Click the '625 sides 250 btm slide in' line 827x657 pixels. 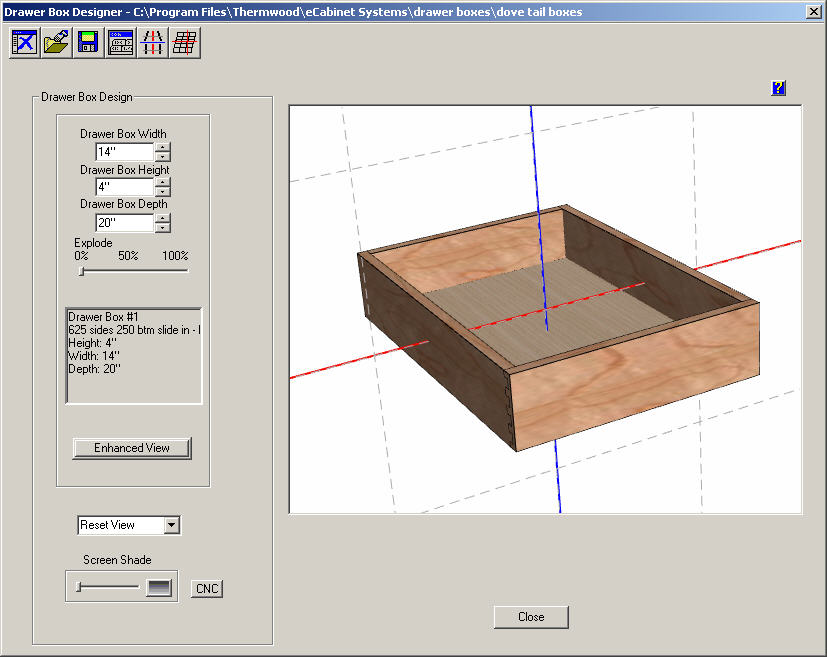point(134,330)
